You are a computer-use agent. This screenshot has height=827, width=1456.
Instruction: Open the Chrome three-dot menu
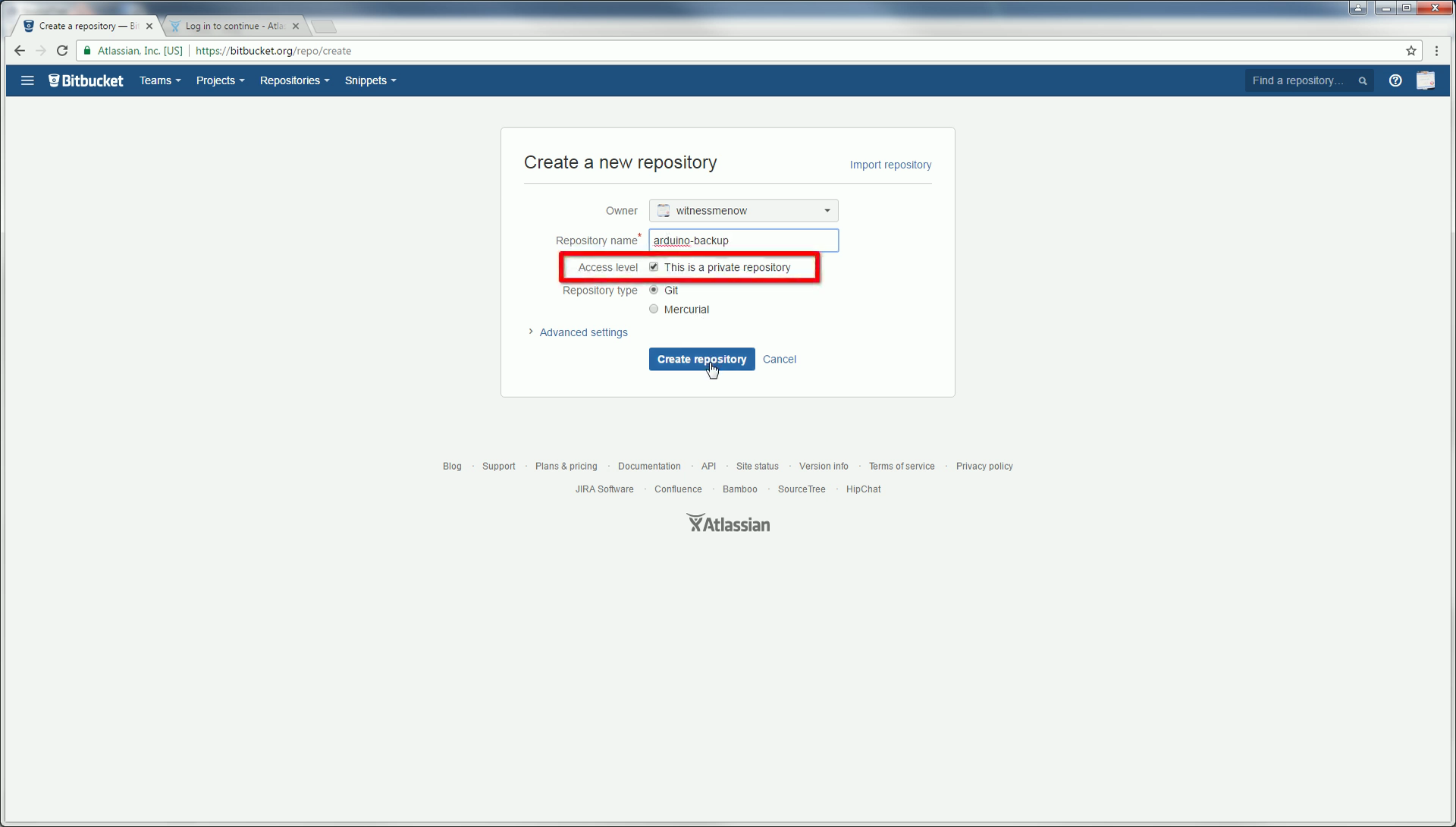coord(1436,51)
